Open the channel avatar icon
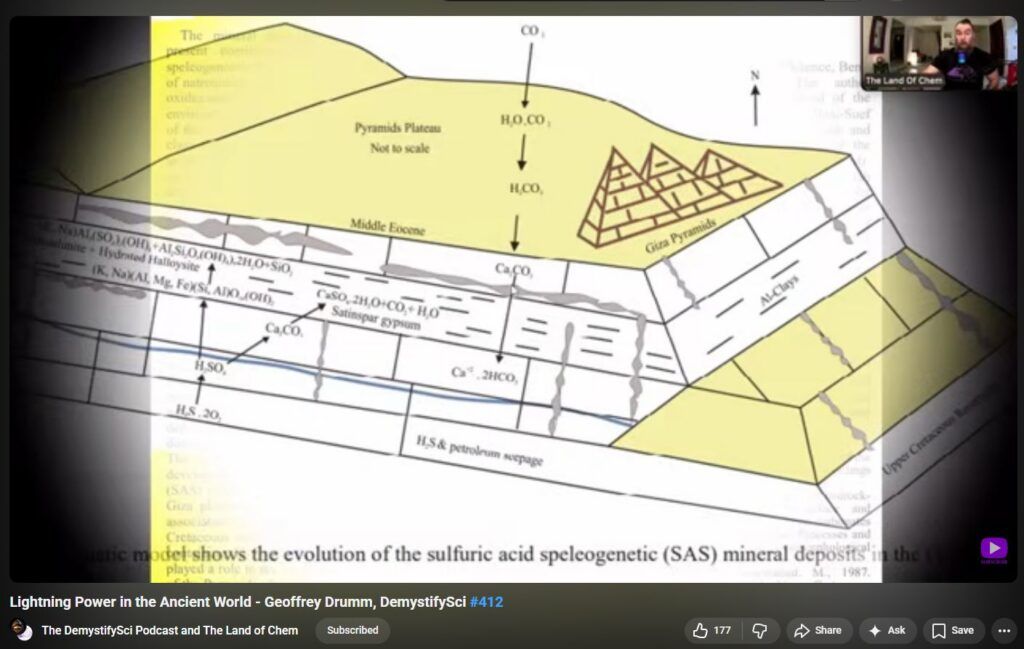 [21, 630]
